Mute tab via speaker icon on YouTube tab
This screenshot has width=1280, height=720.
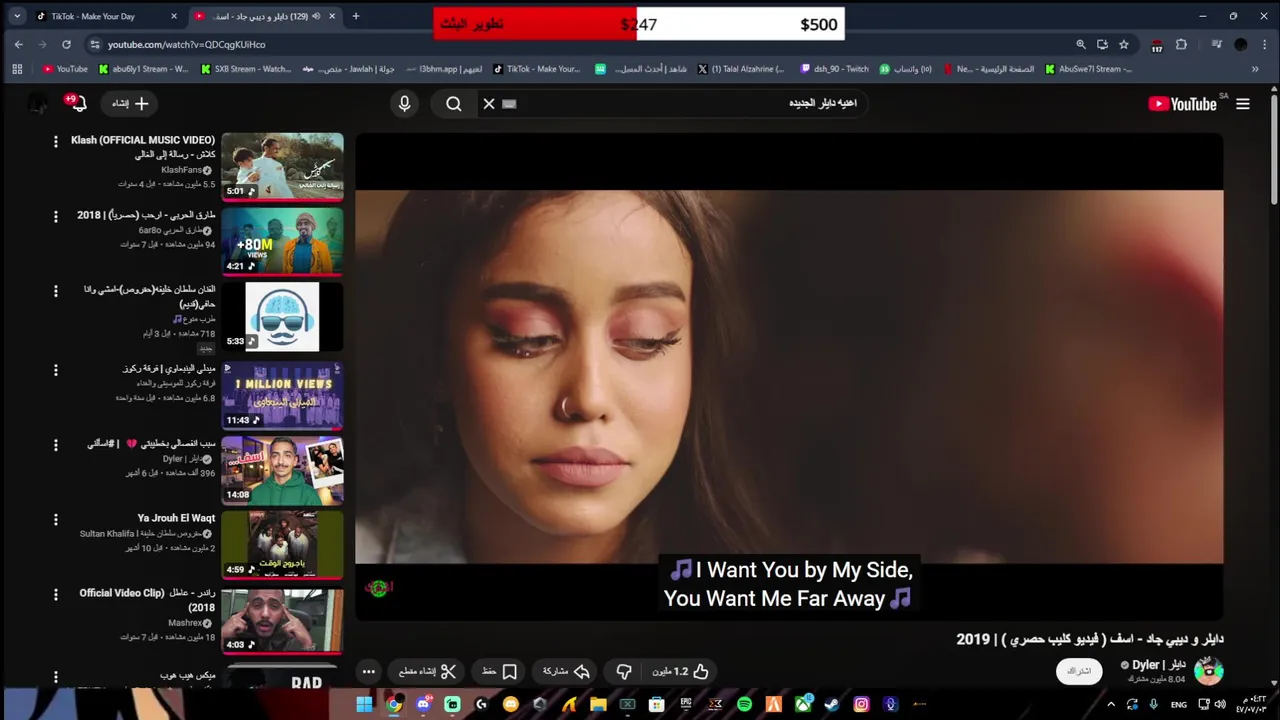[x=315, y=16]
